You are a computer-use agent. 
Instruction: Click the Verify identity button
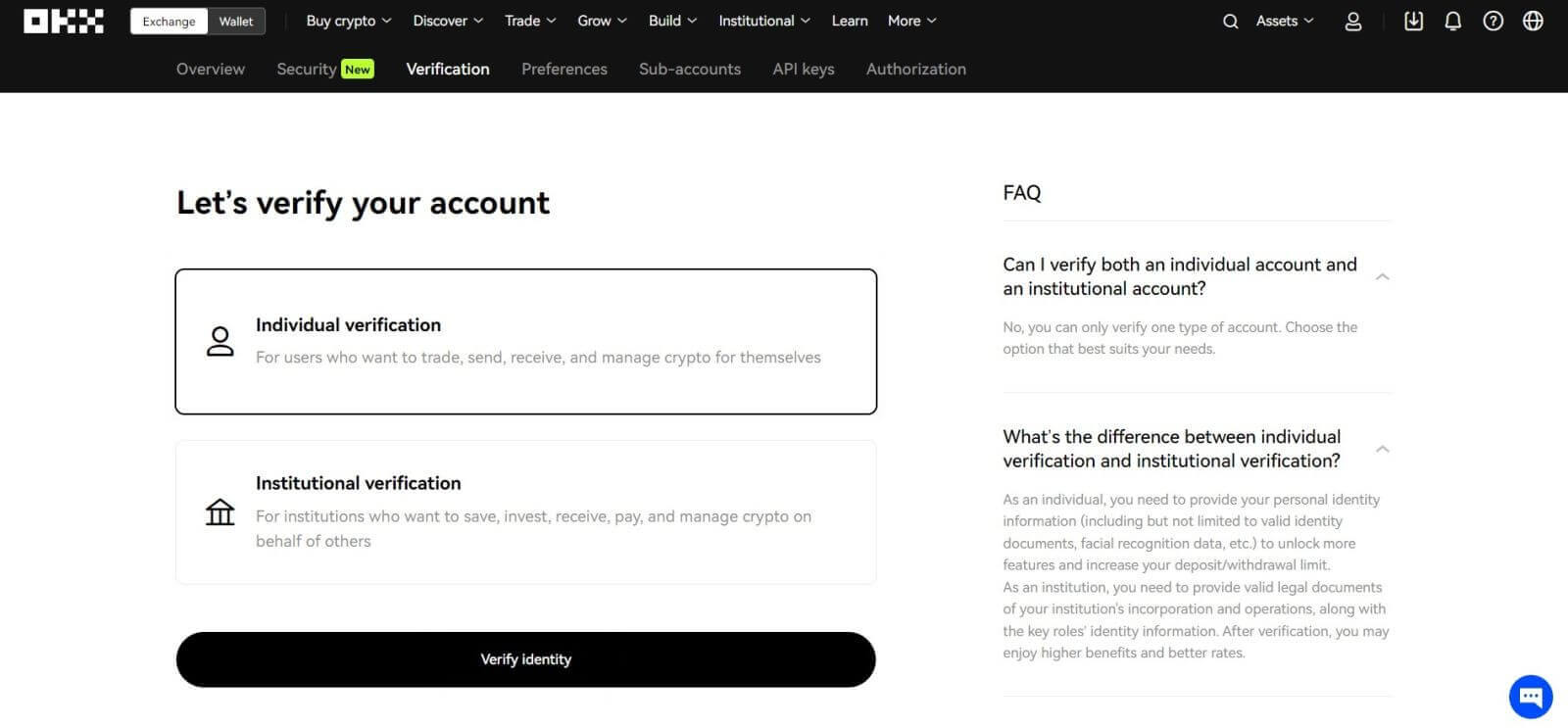click(525, 659)
